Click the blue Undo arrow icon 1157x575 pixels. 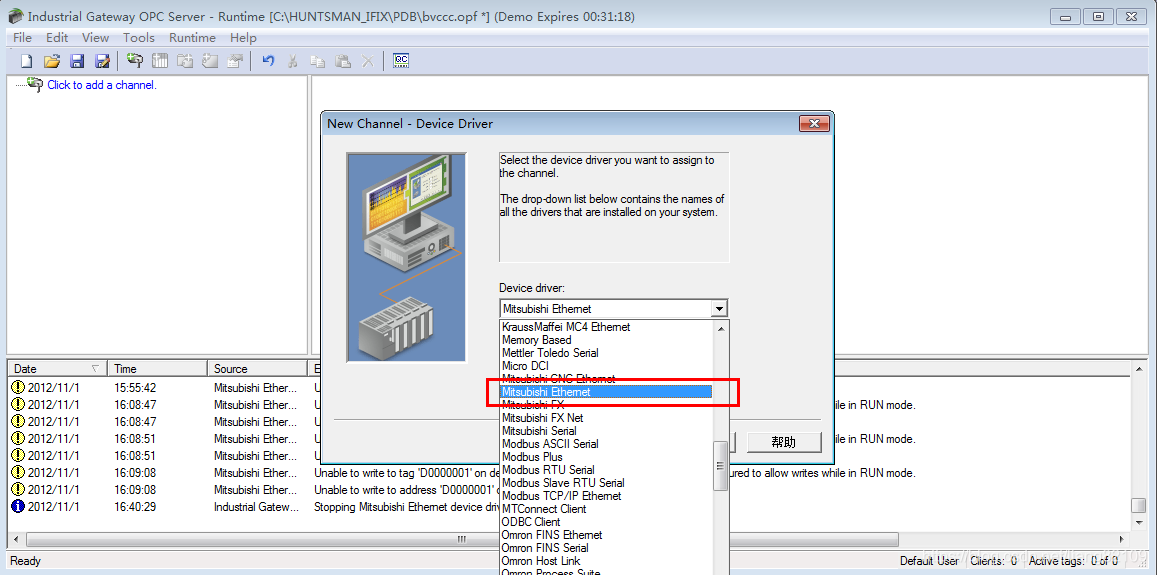tap(269, 61)
